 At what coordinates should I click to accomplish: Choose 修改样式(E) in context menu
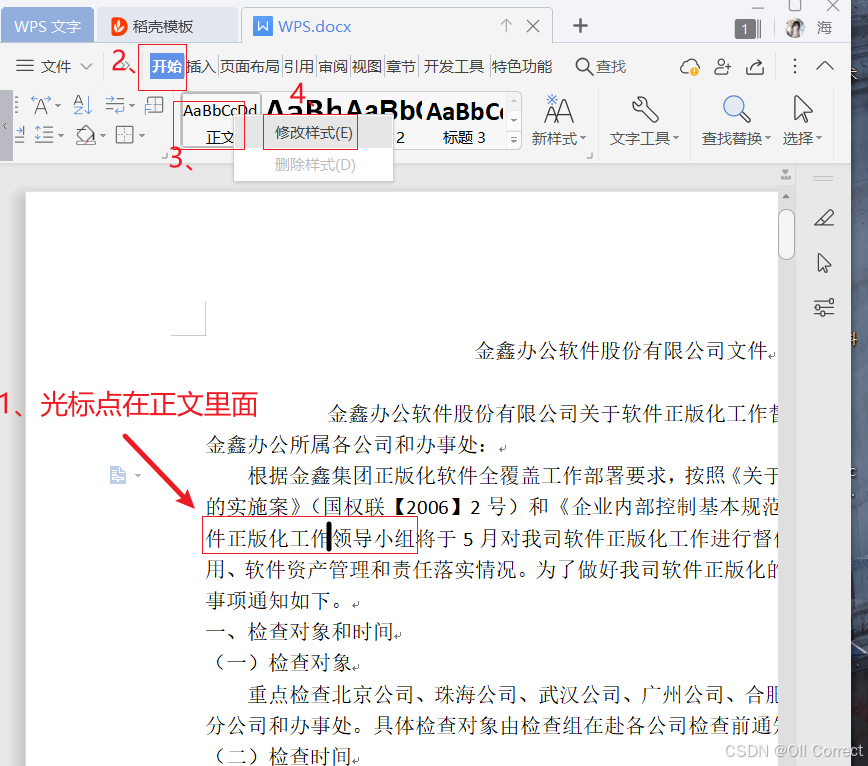[313, 133]
